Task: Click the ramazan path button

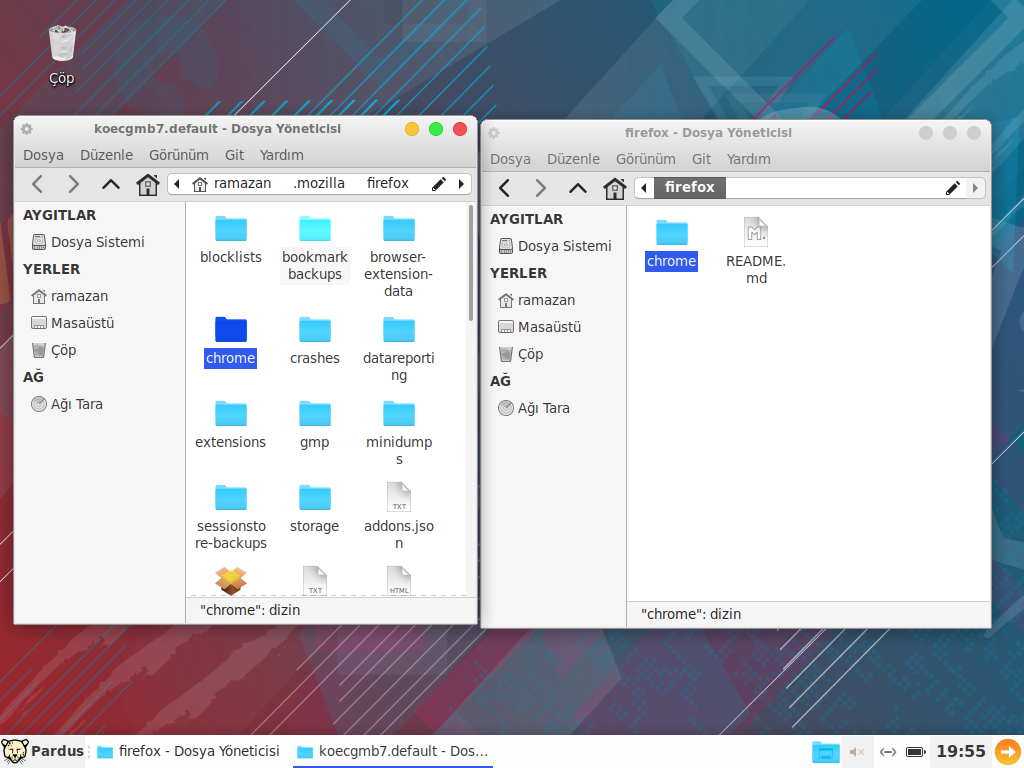Action: click(x=232, y=184)
